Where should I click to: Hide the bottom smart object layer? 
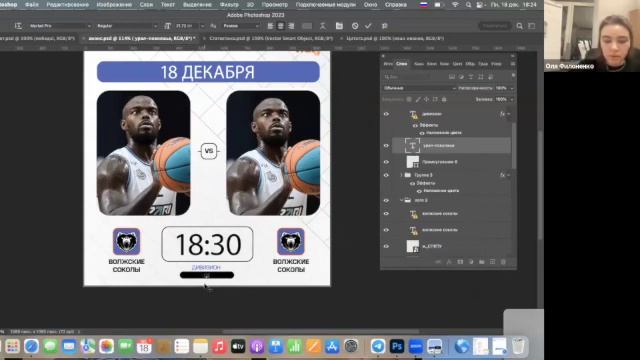point(386,247)
